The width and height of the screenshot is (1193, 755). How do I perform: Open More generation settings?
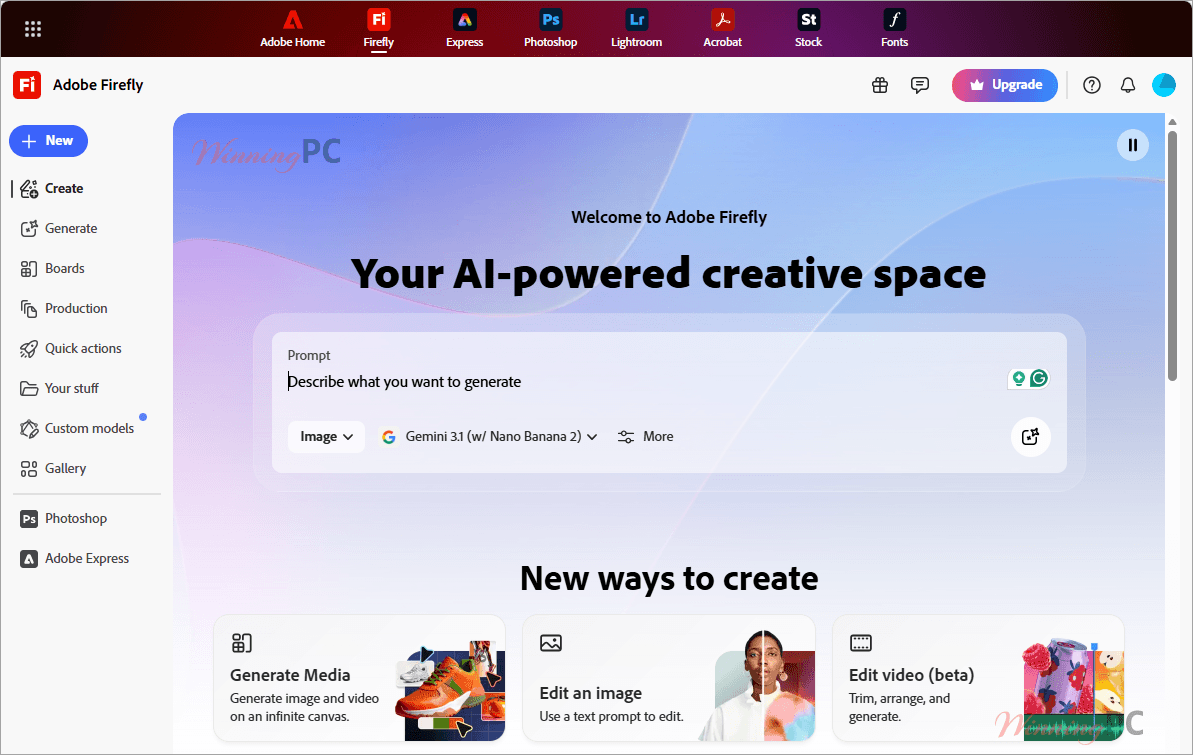click(x=645, y=437)
